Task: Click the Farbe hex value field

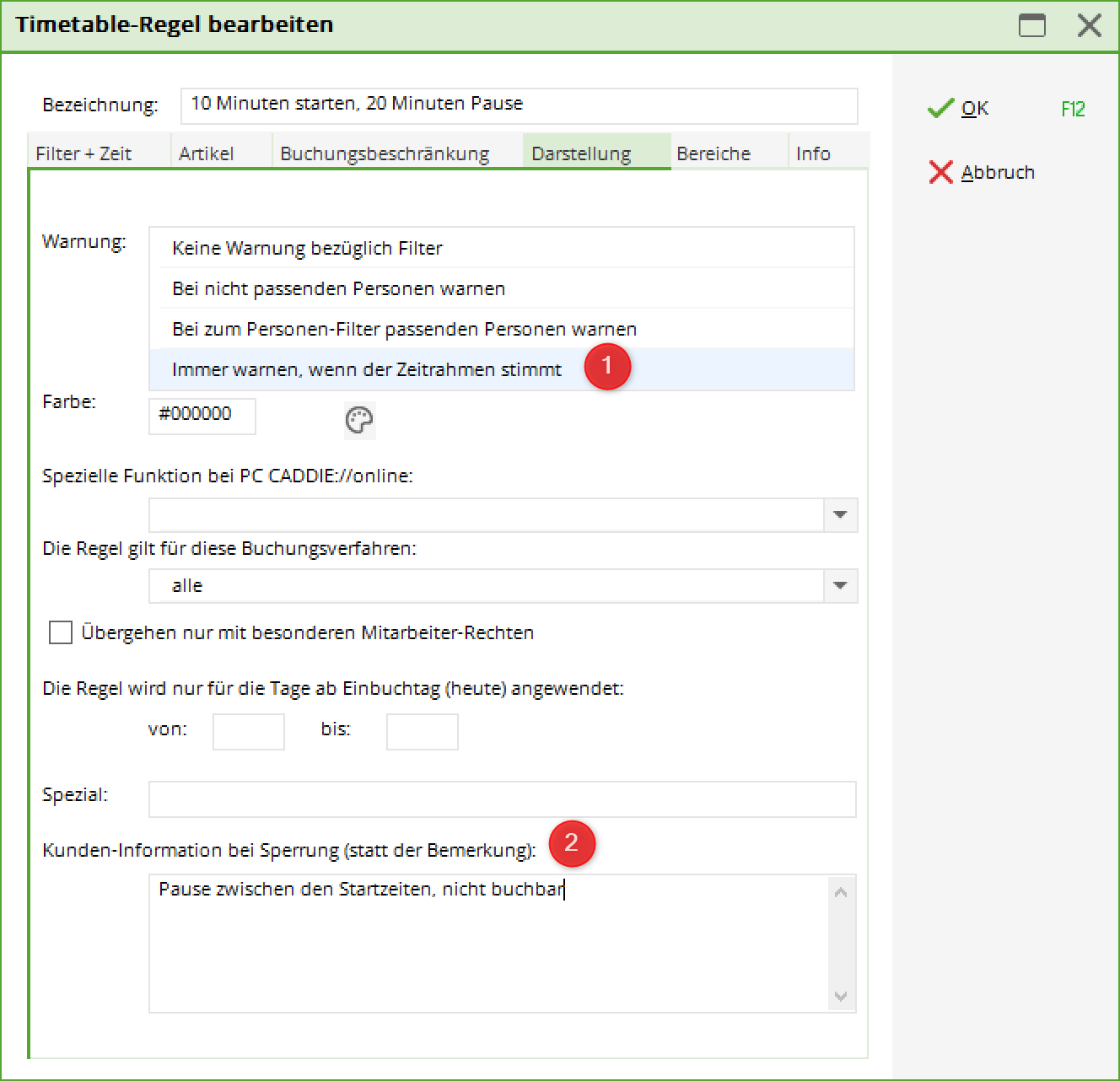Action: (x=202, y=416)
